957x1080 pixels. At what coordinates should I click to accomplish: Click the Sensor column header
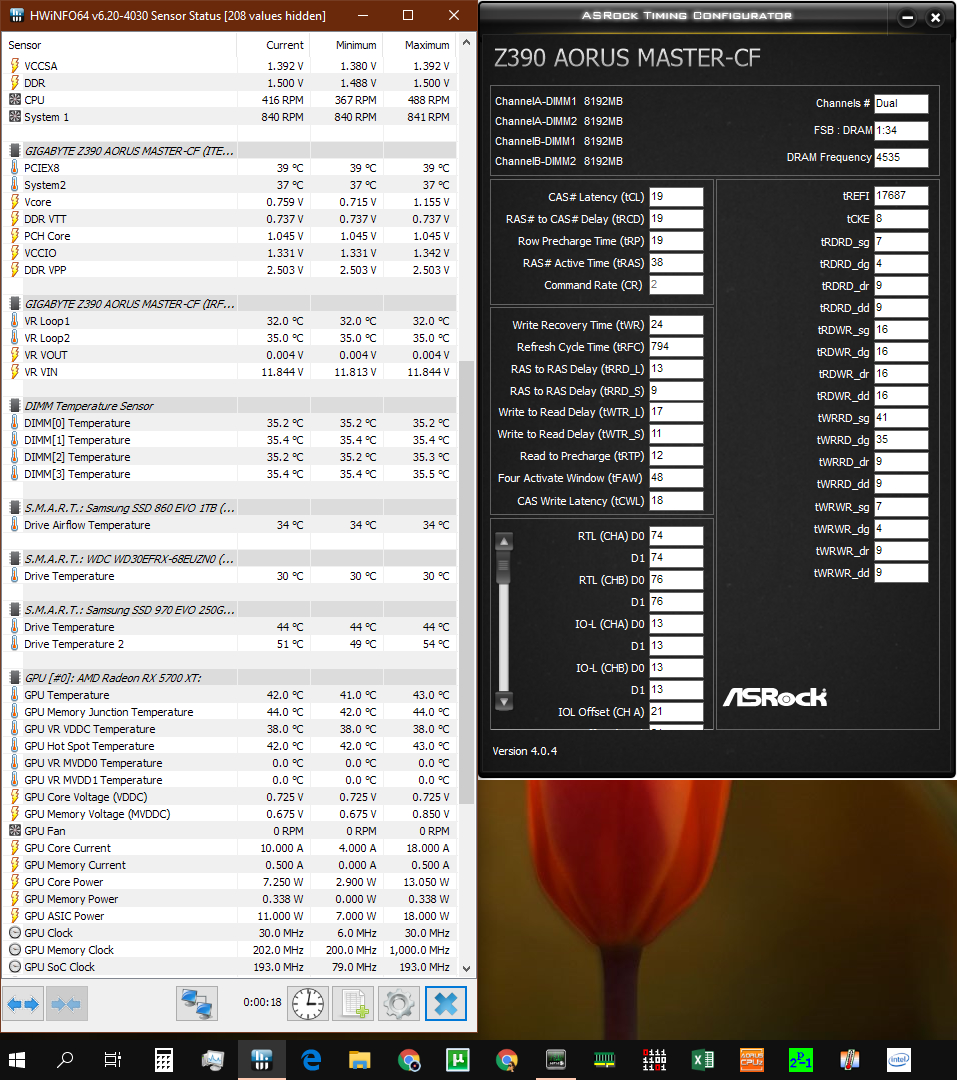[x=119, y=45]
